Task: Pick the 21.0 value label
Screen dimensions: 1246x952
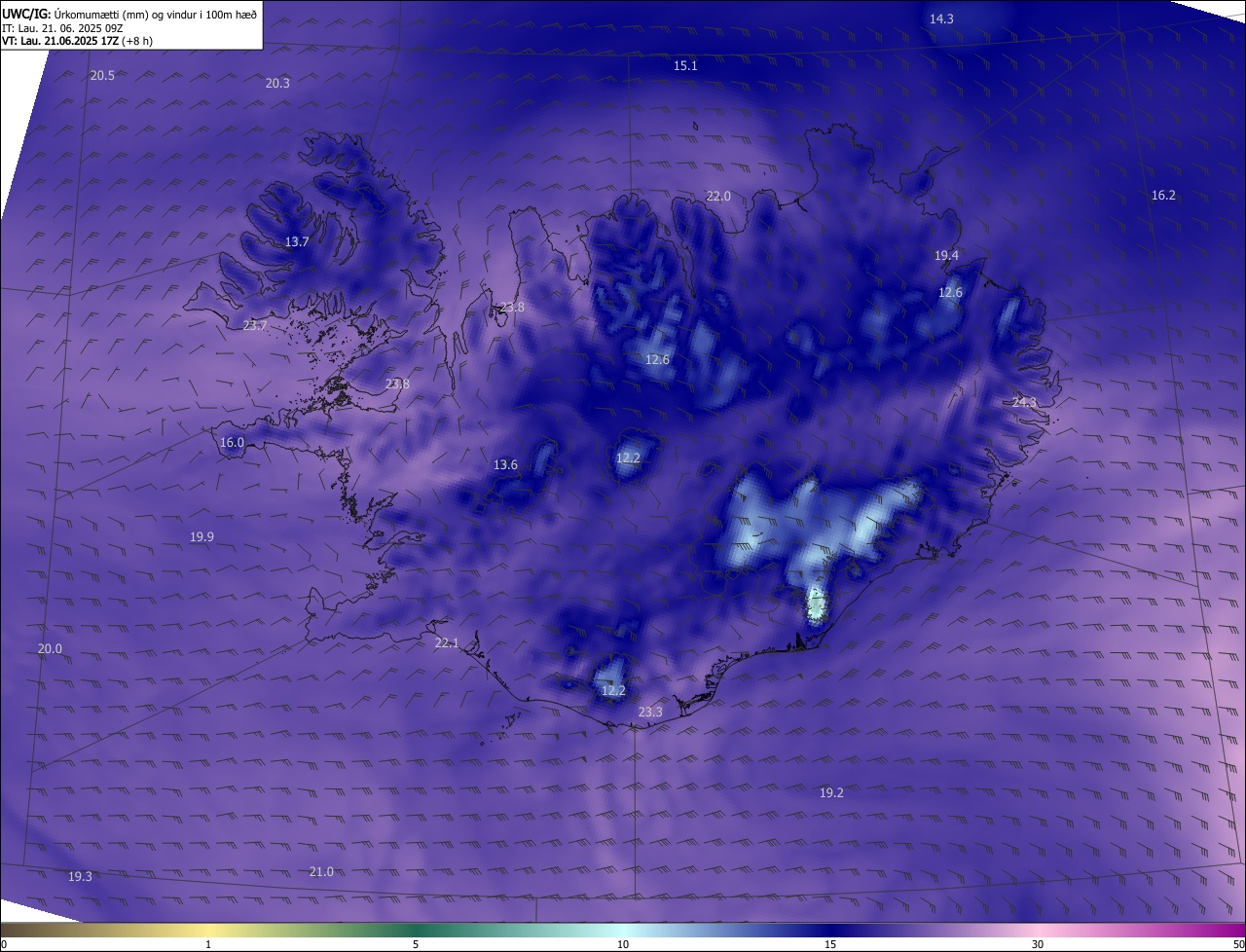Action: (321, 871)
